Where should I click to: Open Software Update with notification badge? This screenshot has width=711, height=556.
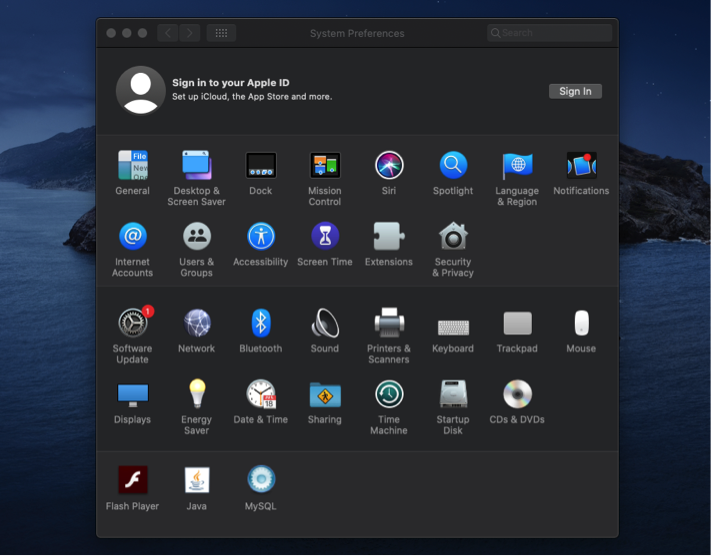[133, 323]
